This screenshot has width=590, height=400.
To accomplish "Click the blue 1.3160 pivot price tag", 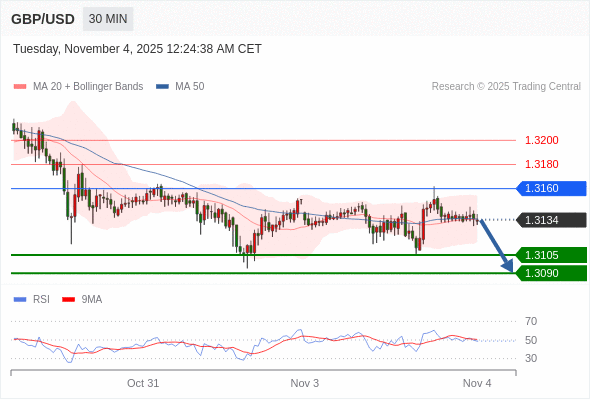I will click(551, 188).
